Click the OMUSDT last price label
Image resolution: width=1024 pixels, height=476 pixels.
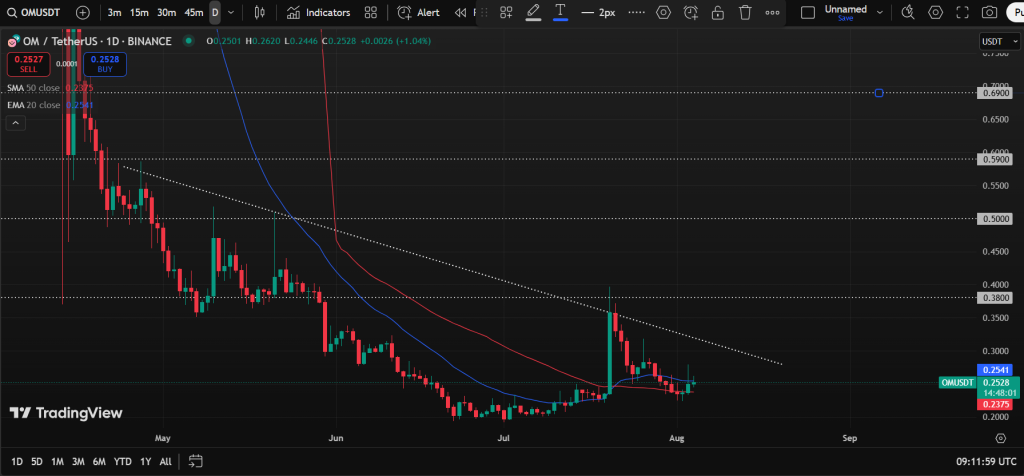tap(957, 383)
